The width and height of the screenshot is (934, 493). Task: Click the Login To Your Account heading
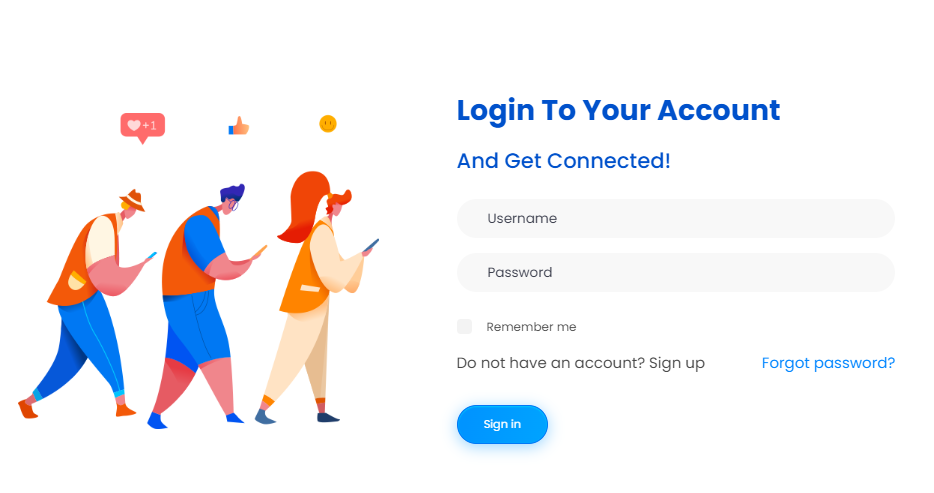618,111
